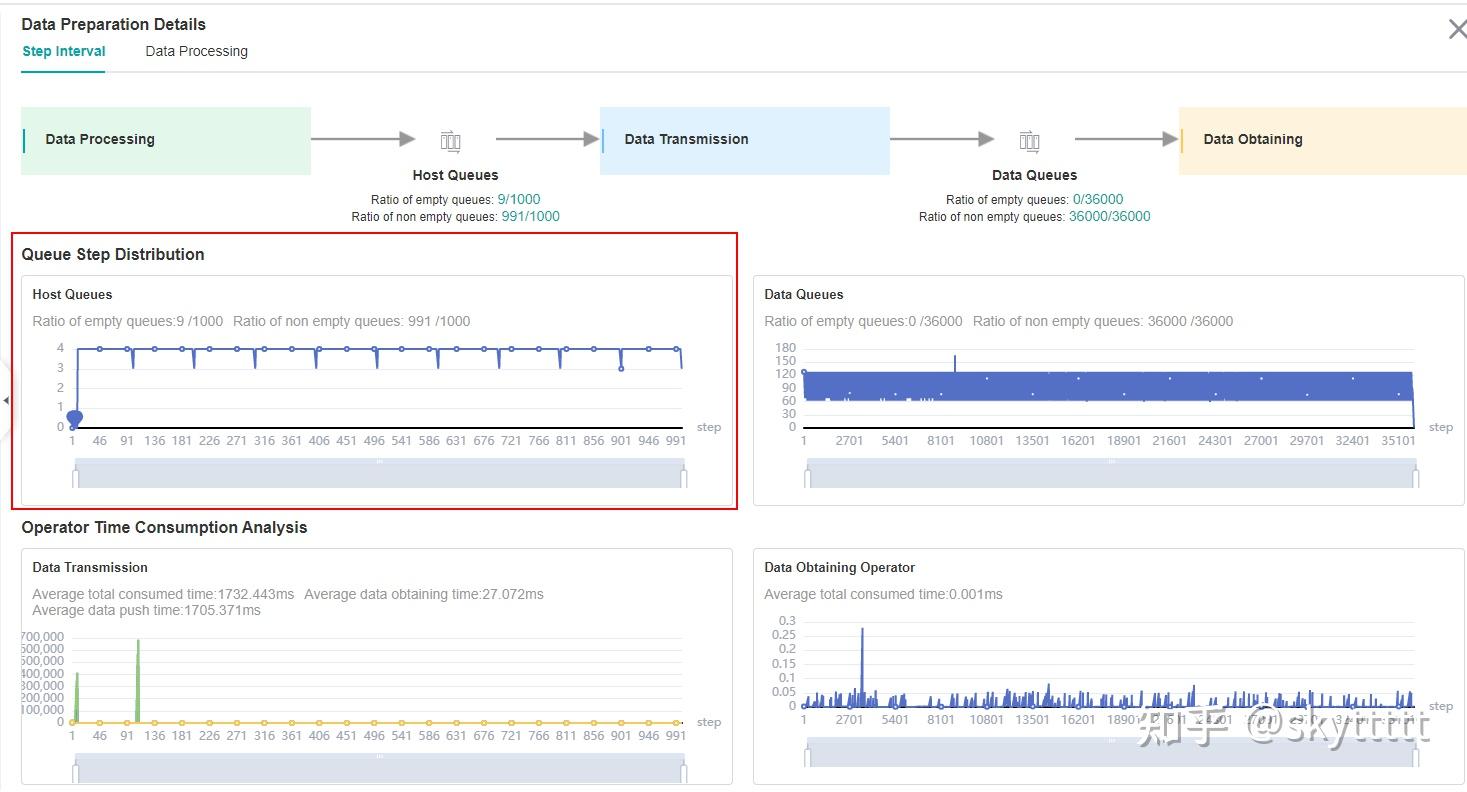
Task: Click the Data Queues zoom slider right handle
Action: point(1416,478)
